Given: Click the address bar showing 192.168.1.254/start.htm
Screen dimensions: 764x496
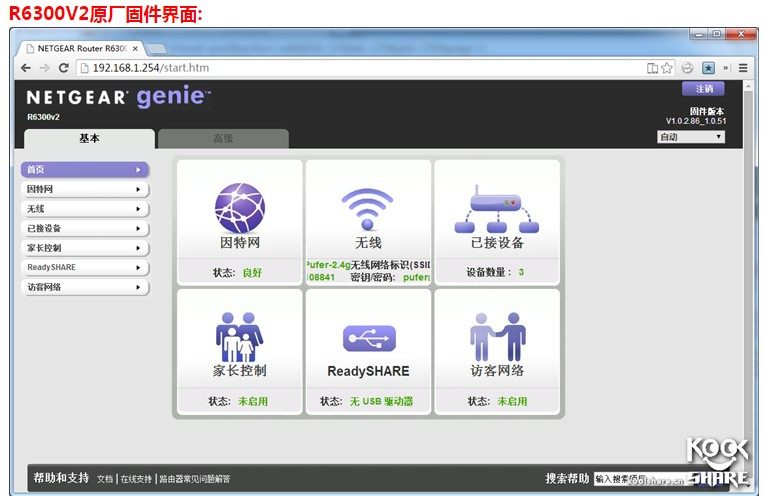Looking at the screenshot, I should 361,68.
